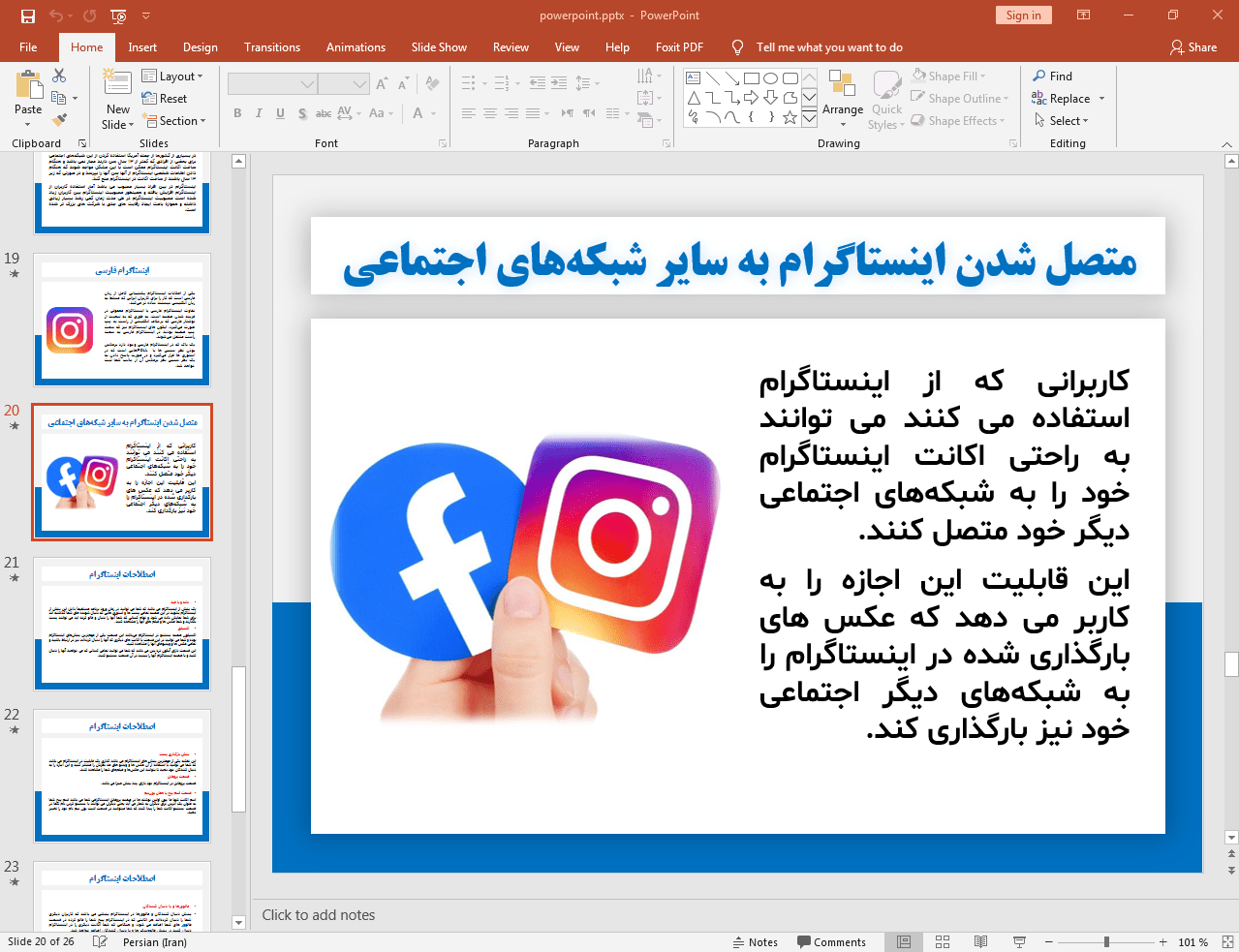Fit slide to current window icon

point(1227,941)
